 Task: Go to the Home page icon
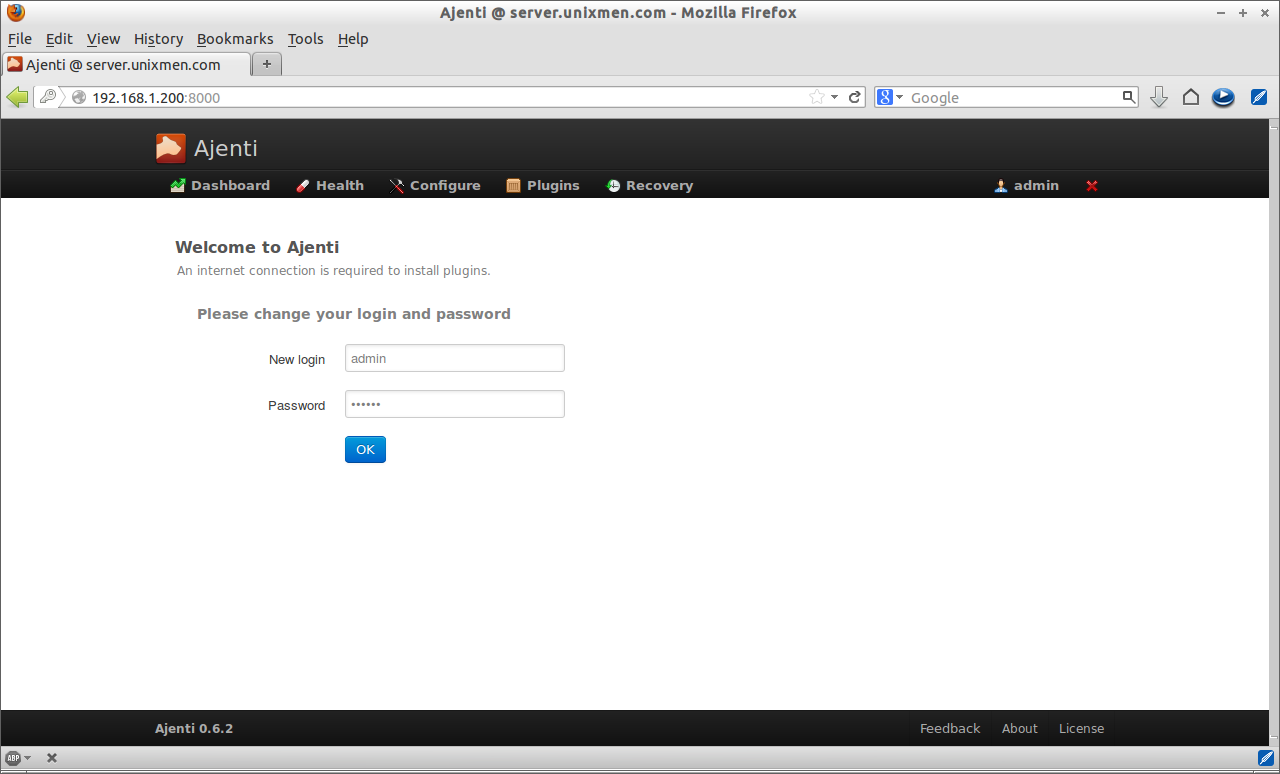pos(1191,97)
